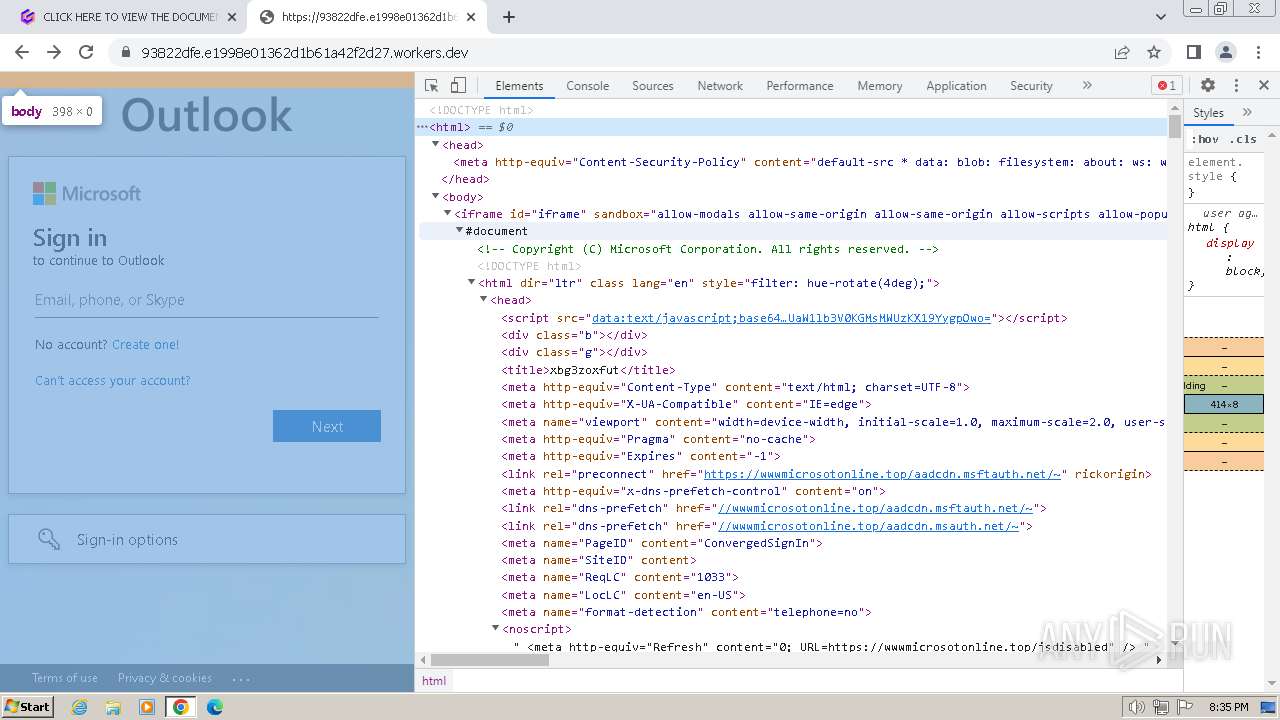Collapse the first head node
Image resolution: width=1280 pixels, height=720 pixels.
[436, 145]
